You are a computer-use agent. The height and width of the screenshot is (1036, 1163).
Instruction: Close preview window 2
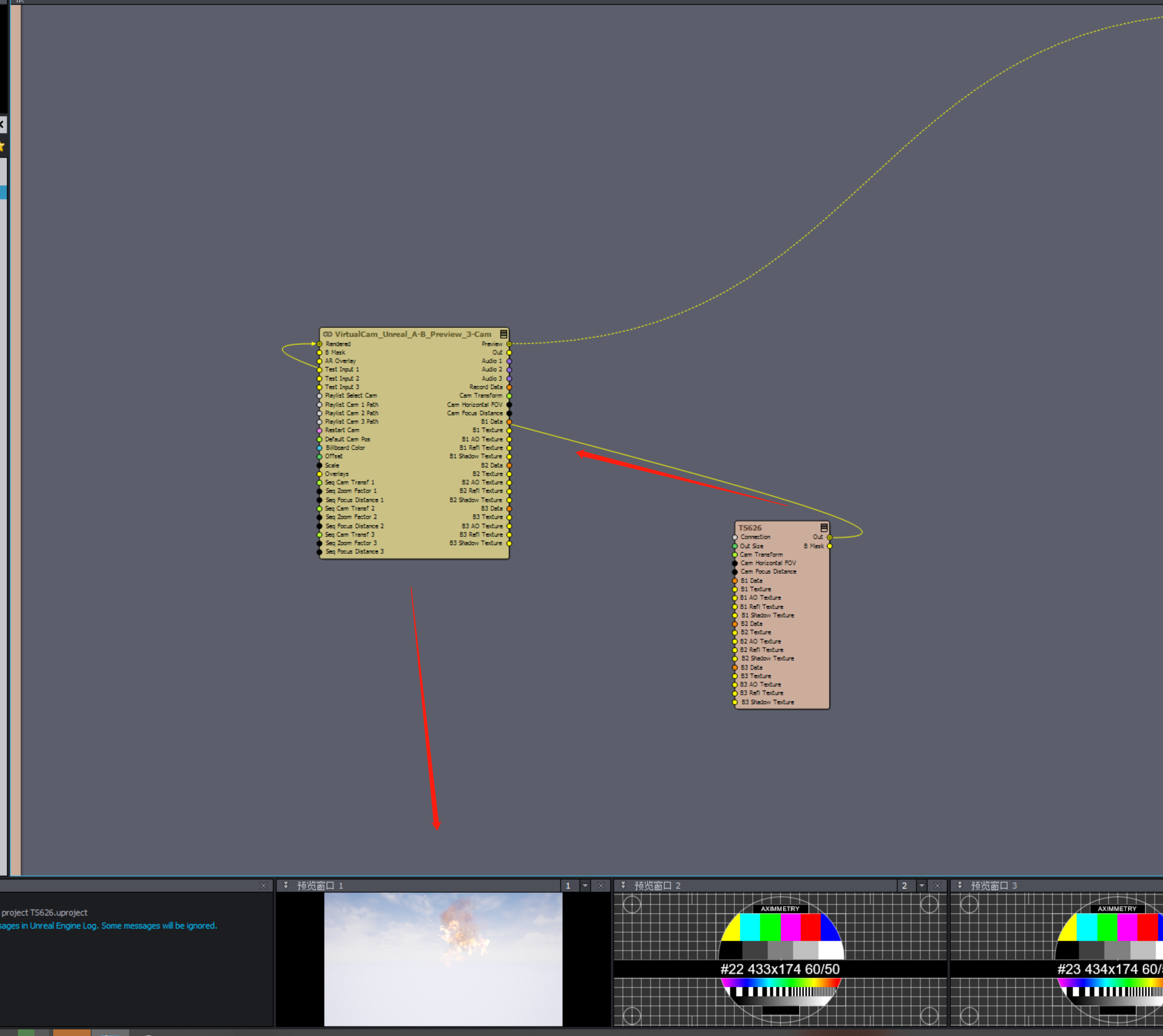click(938, 886)
